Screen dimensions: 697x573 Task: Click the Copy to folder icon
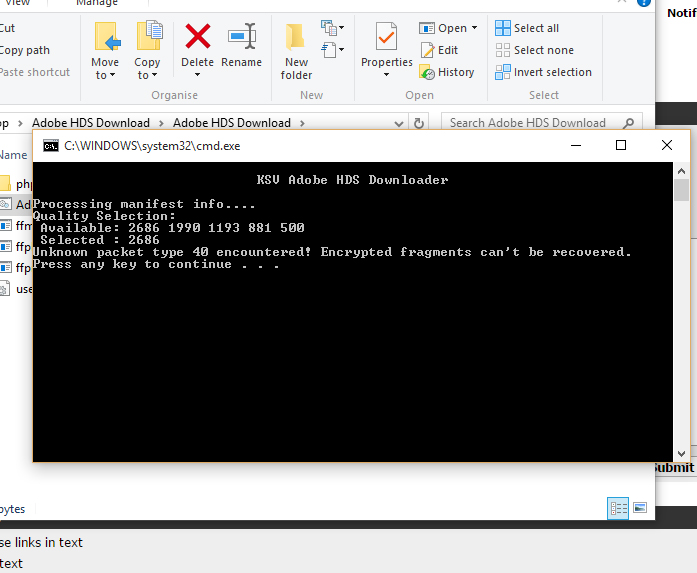pyautogui.click(x=149, y=36)
